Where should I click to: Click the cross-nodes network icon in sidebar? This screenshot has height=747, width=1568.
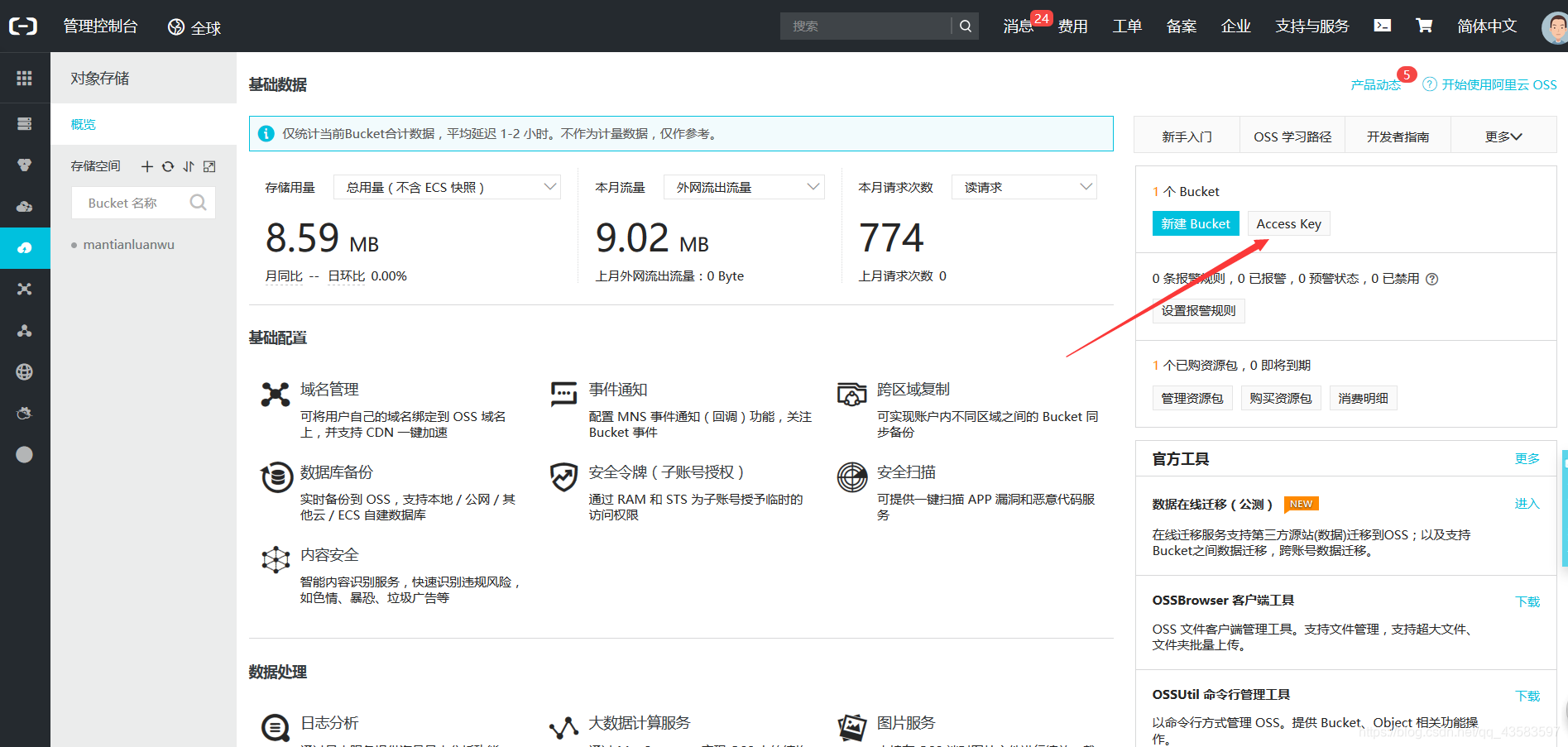[x=25, y=290]
